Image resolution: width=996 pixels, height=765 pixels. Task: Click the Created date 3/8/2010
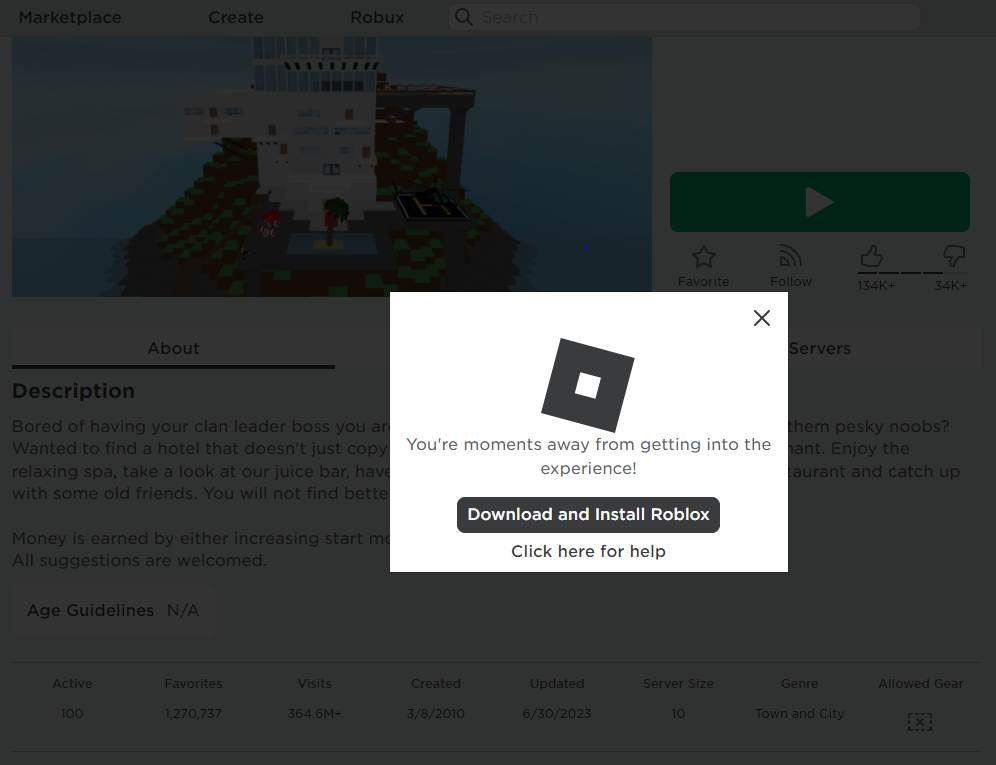(436, 714)
